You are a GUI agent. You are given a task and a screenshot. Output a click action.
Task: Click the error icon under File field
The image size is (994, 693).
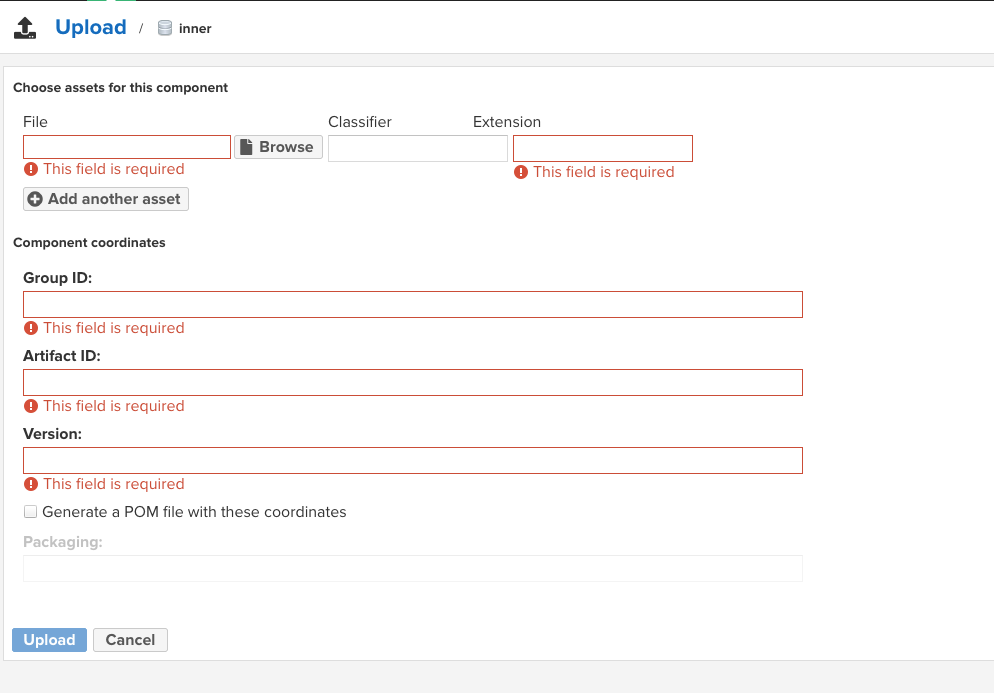[x=31, y=169]
